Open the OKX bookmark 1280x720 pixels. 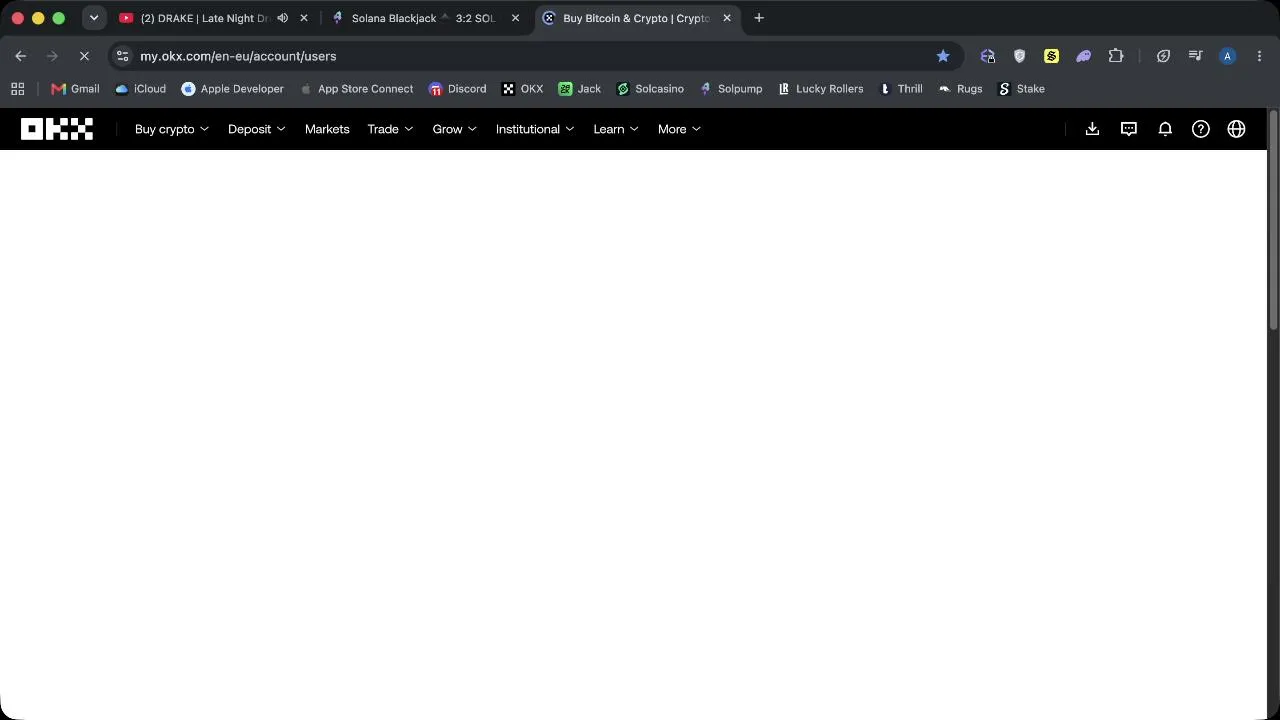(x=522, y=89)
